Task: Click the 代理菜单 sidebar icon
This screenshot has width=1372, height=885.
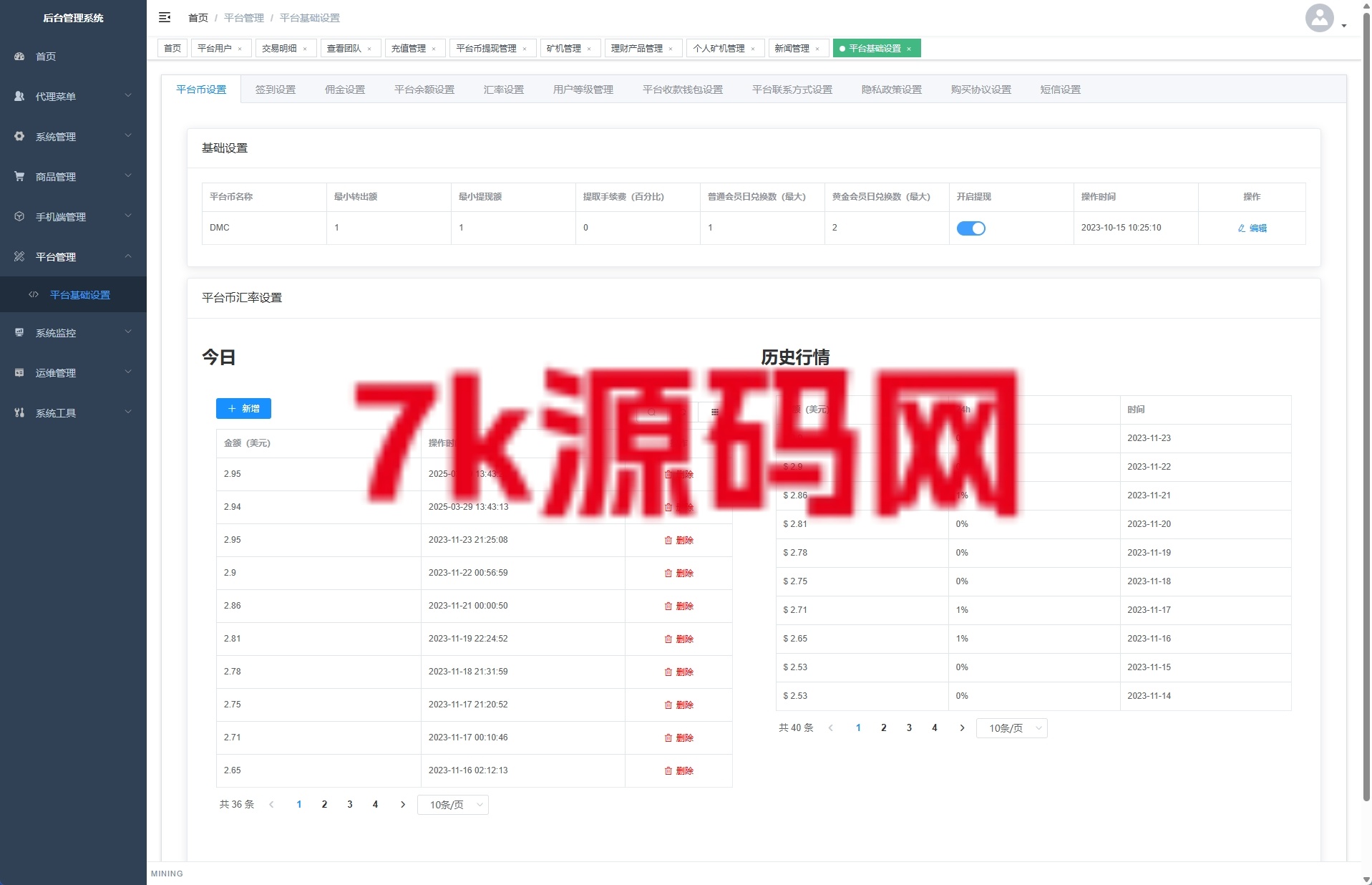Action: (x=19, y=96)
